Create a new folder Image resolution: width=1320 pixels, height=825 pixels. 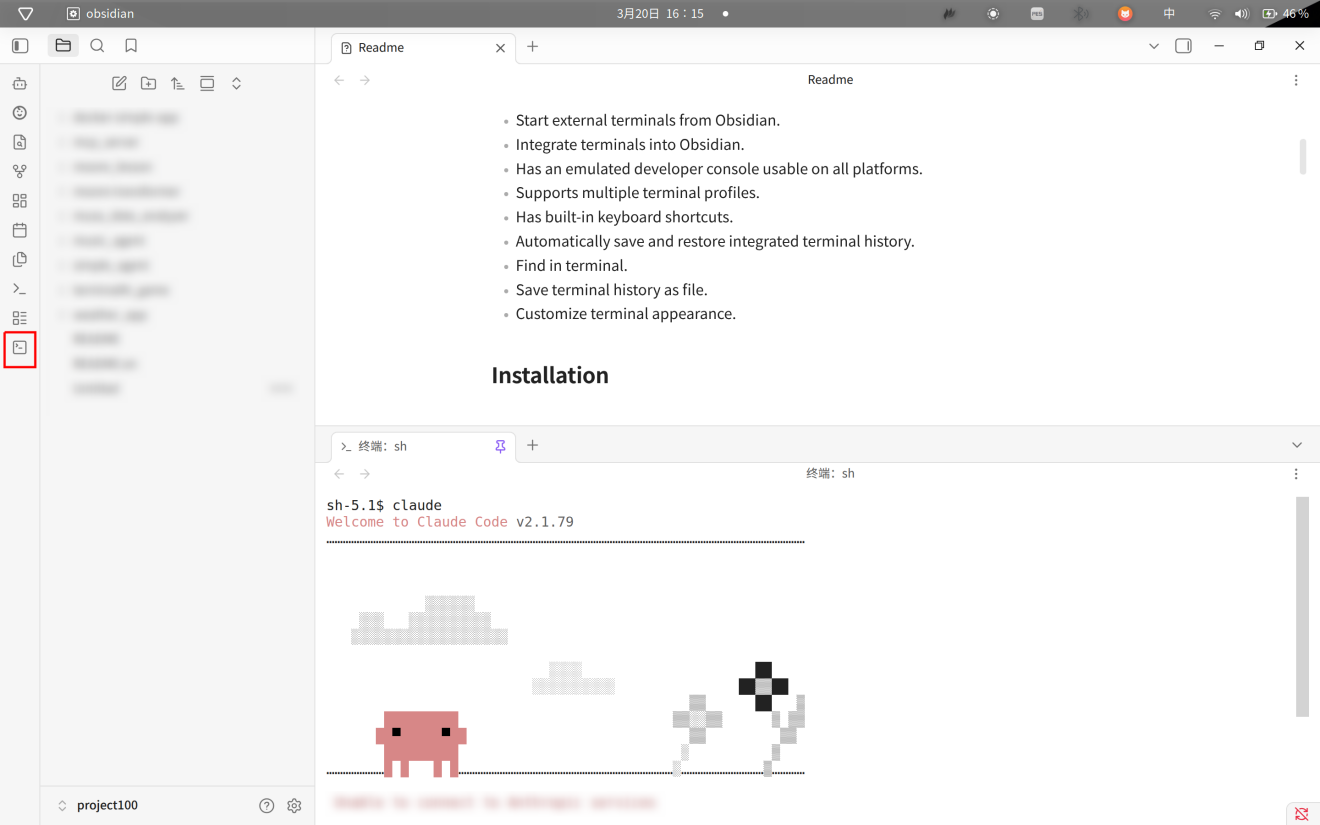(x=148, y=84)
